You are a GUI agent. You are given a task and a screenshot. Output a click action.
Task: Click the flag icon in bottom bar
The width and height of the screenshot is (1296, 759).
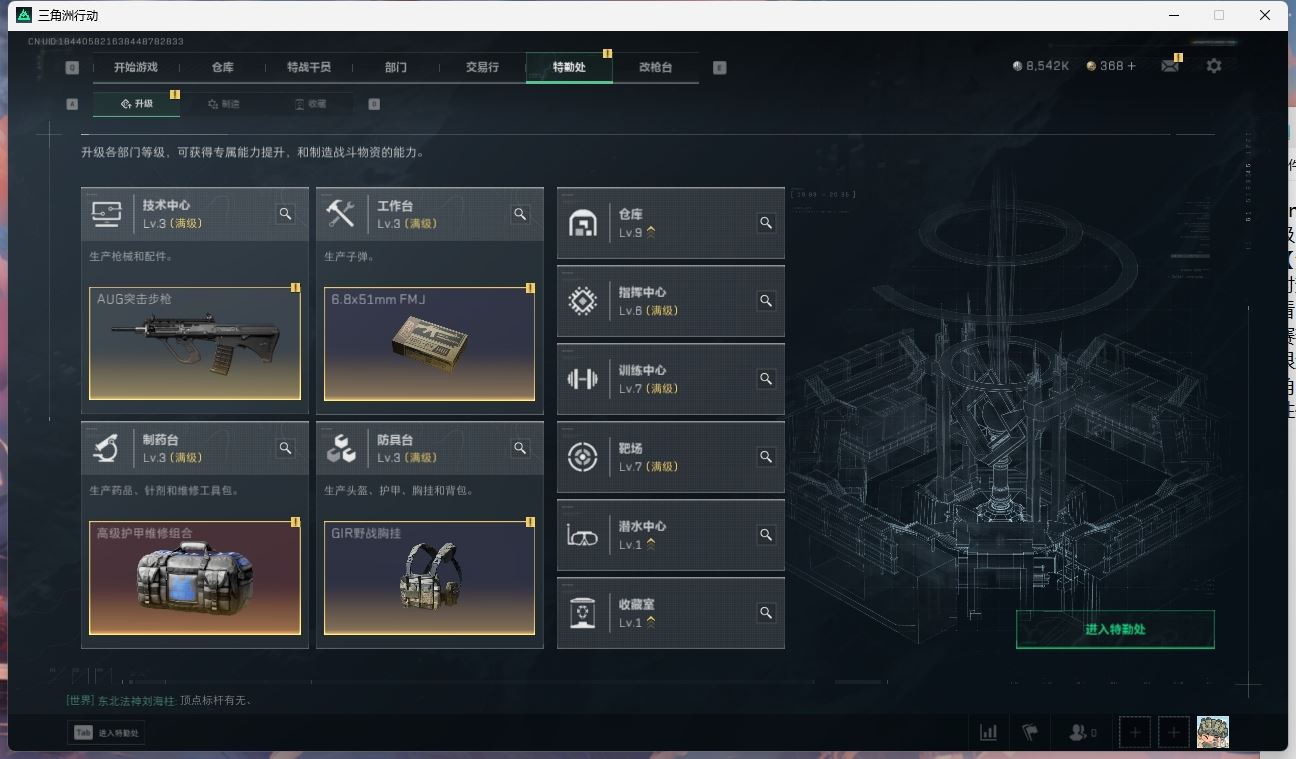coord(1030,732)
